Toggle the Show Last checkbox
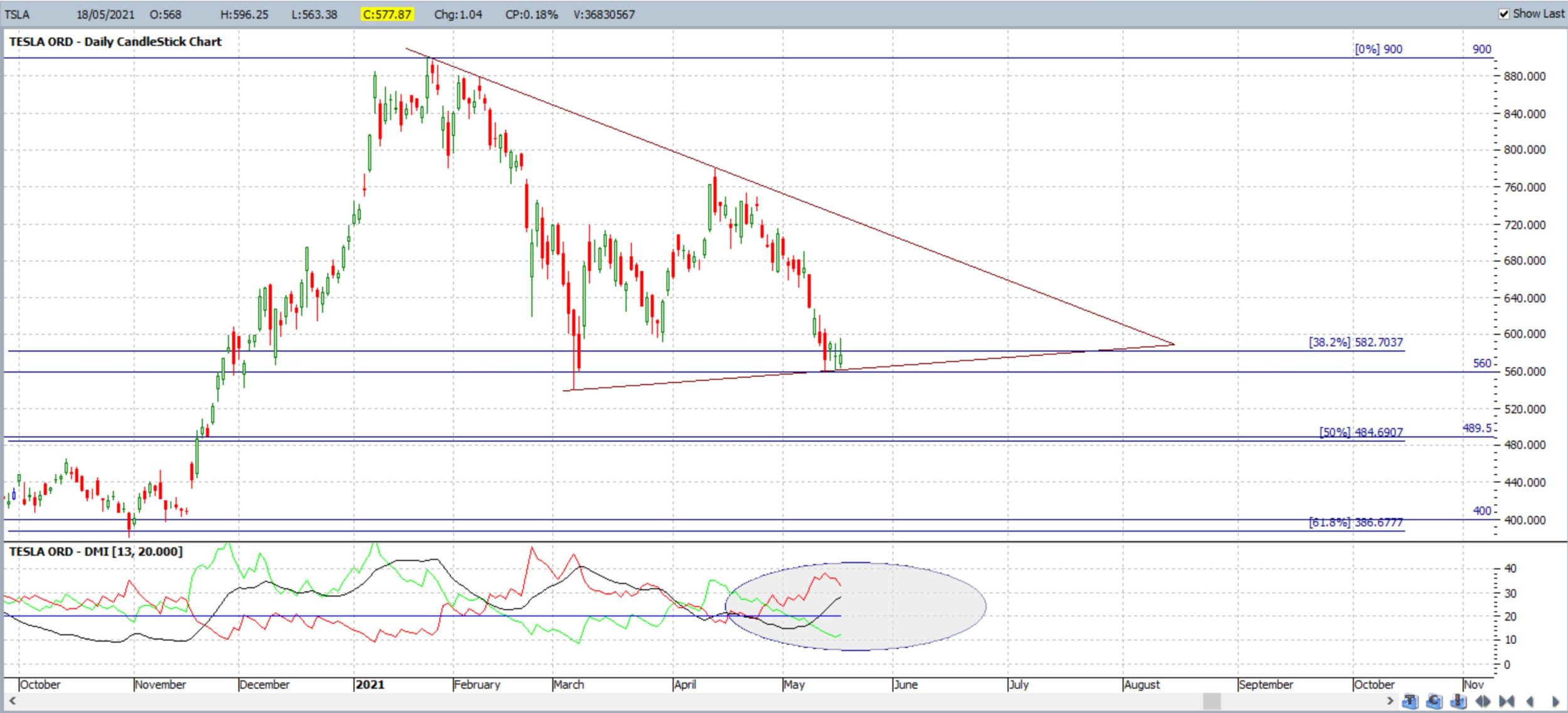1568x713 pixels. tap(1504, 14)
